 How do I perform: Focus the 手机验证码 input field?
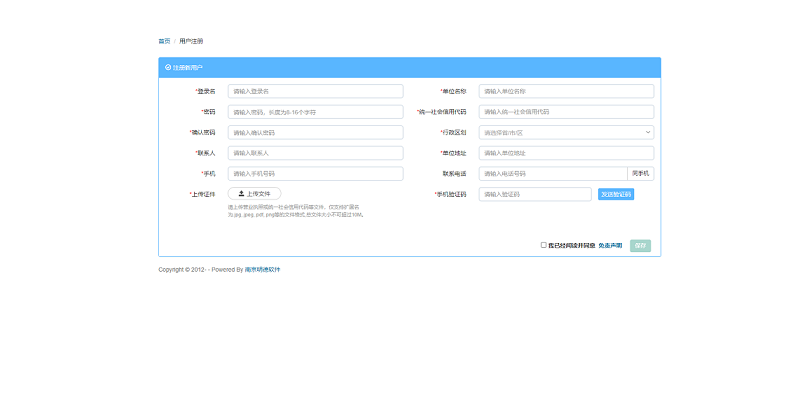point(535,194)
